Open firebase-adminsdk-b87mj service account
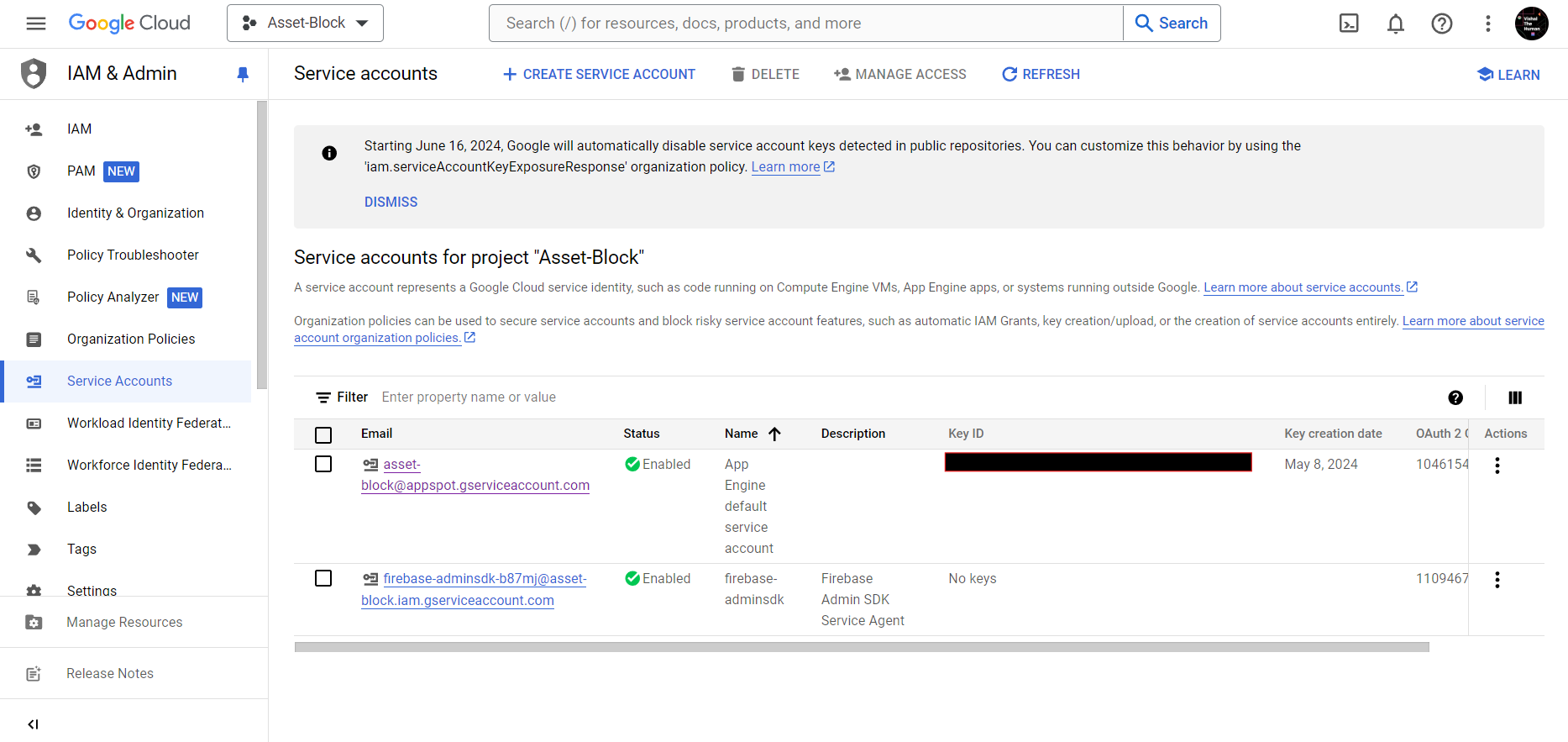The height and width of the screenshot is (742, 1568). (x=475, y=590)
